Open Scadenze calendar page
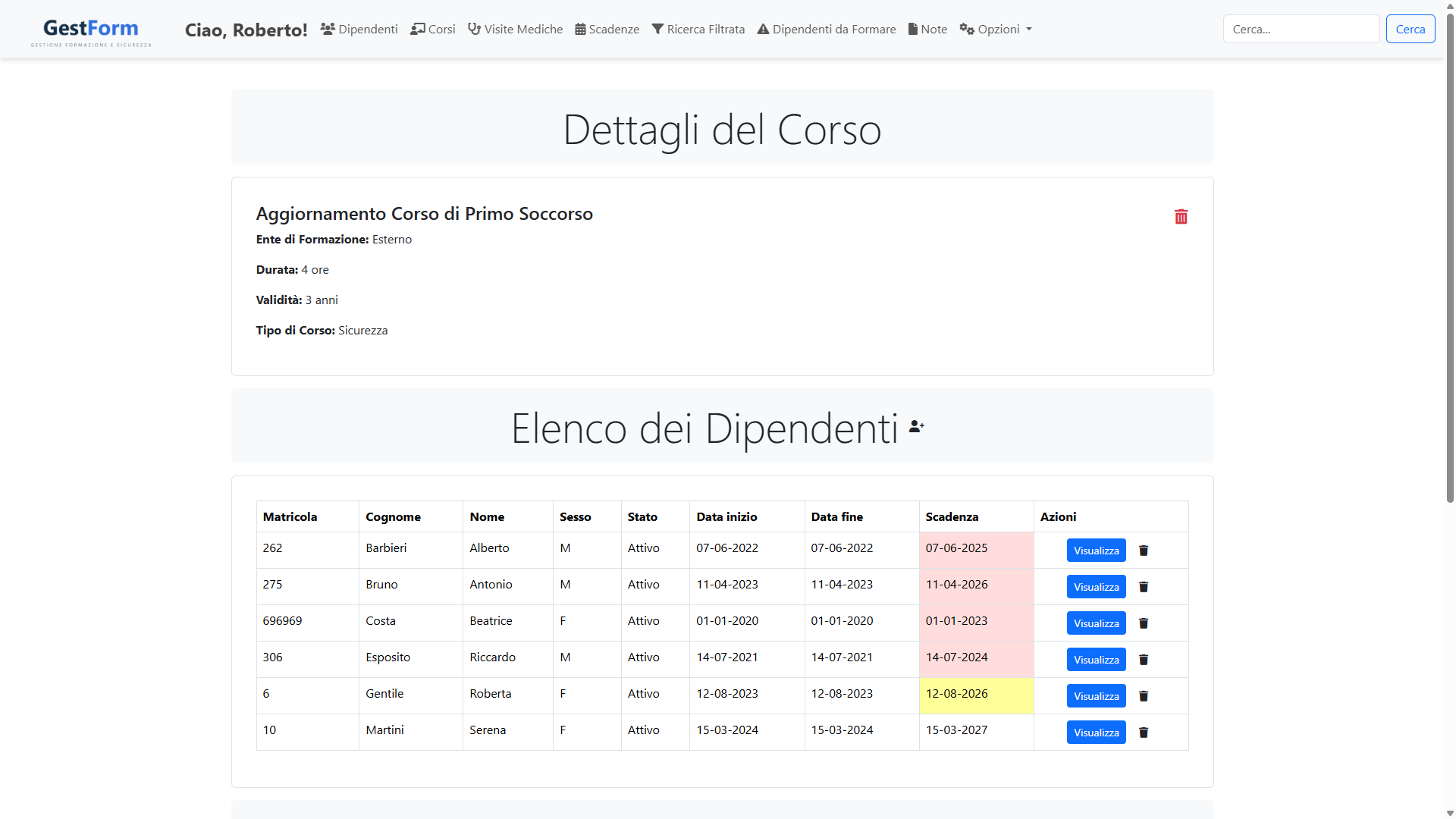Screen dimensions: 1456x819 [607, 29]
